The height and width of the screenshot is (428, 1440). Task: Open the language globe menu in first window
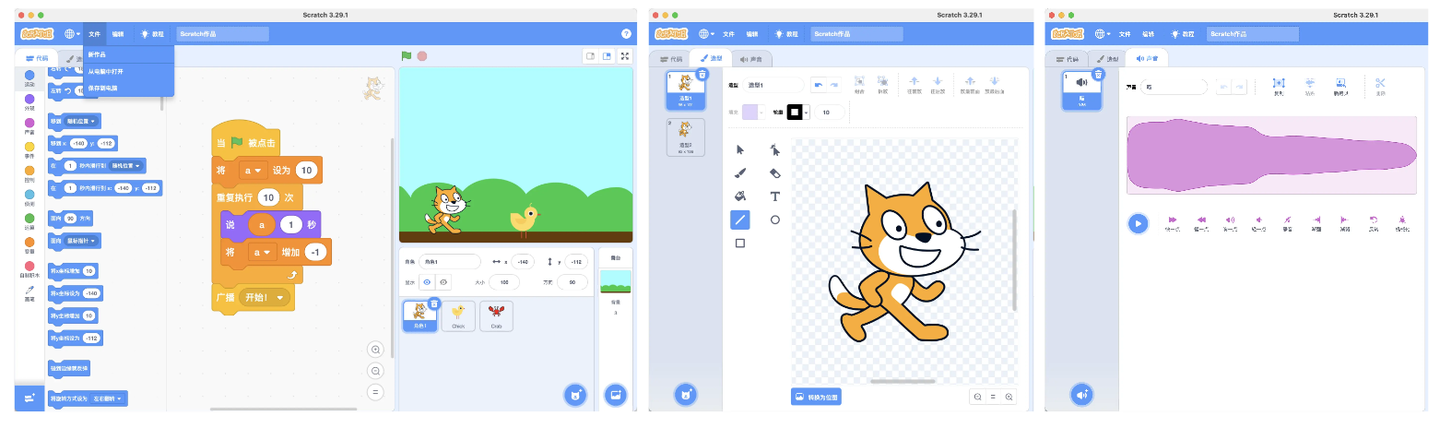(71, 33)
